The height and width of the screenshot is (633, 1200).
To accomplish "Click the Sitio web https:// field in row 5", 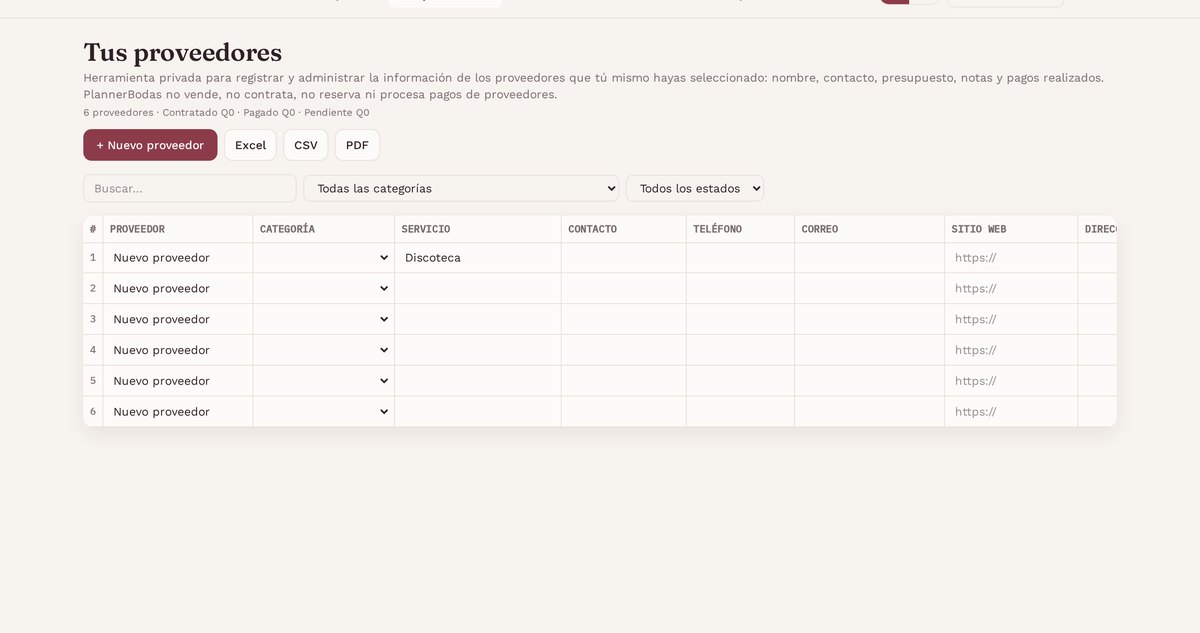I will [1011, 381].
